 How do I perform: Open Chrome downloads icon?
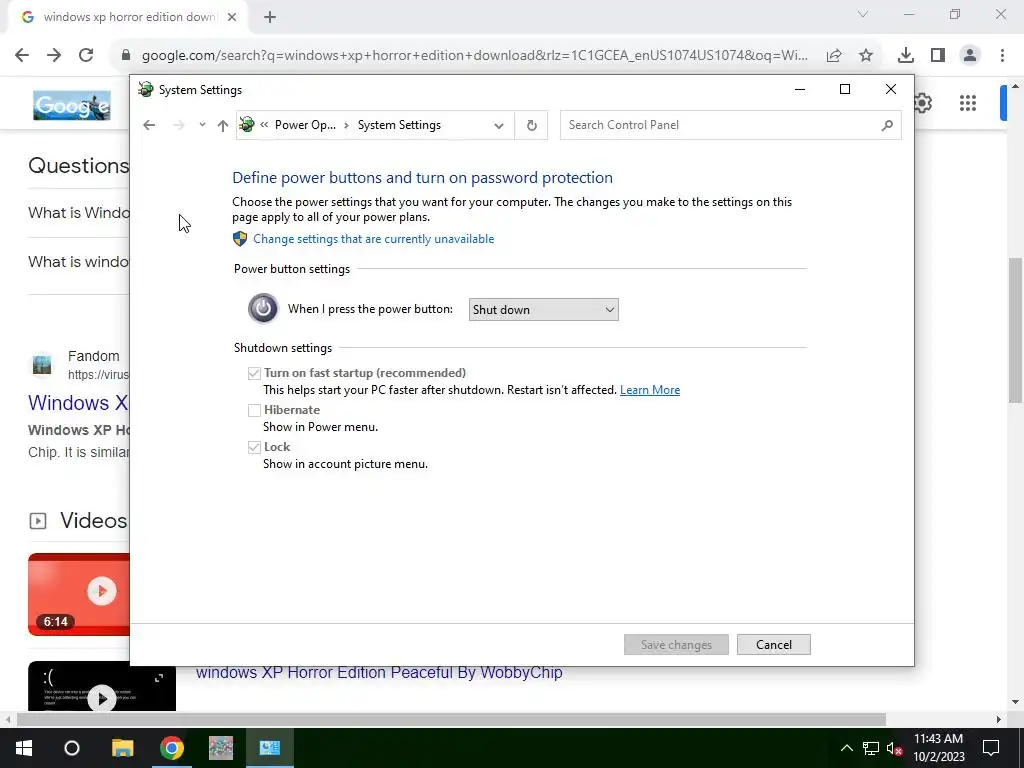(x=906, y=56)
